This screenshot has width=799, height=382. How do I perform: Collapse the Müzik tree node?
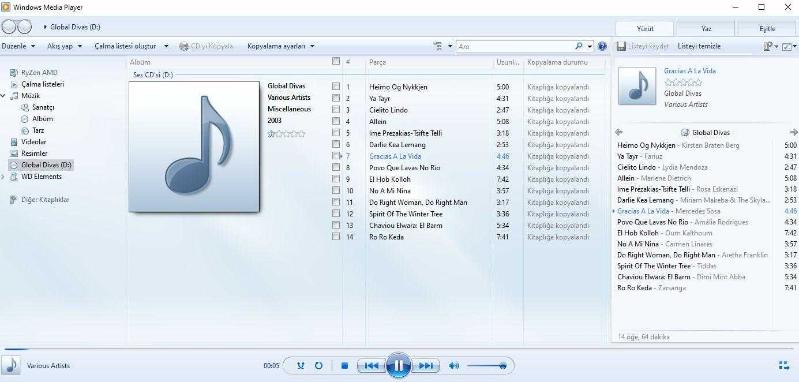click(4, 96)
